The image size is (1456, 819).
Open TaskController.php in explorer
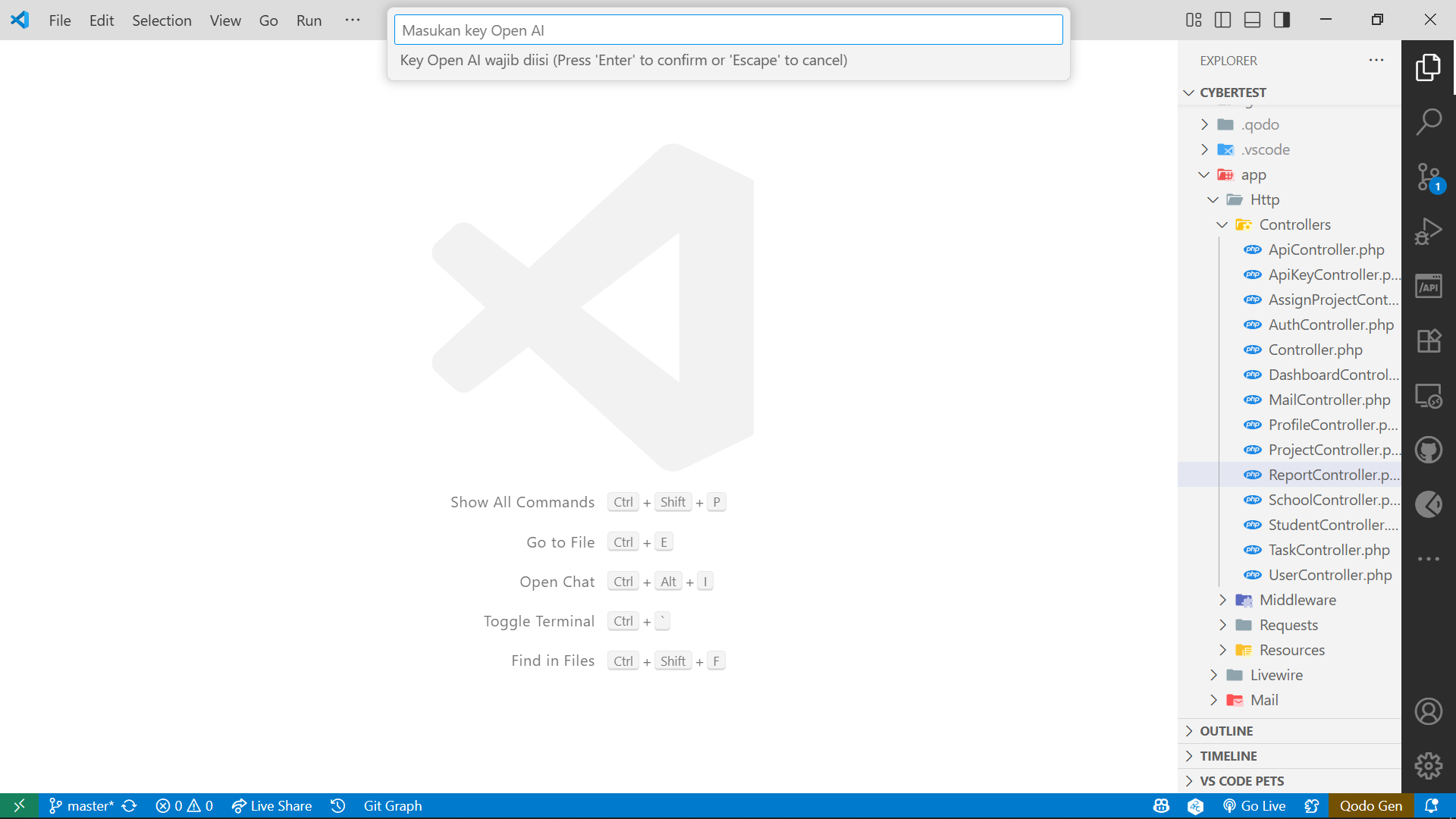(x=1329, y=550)
